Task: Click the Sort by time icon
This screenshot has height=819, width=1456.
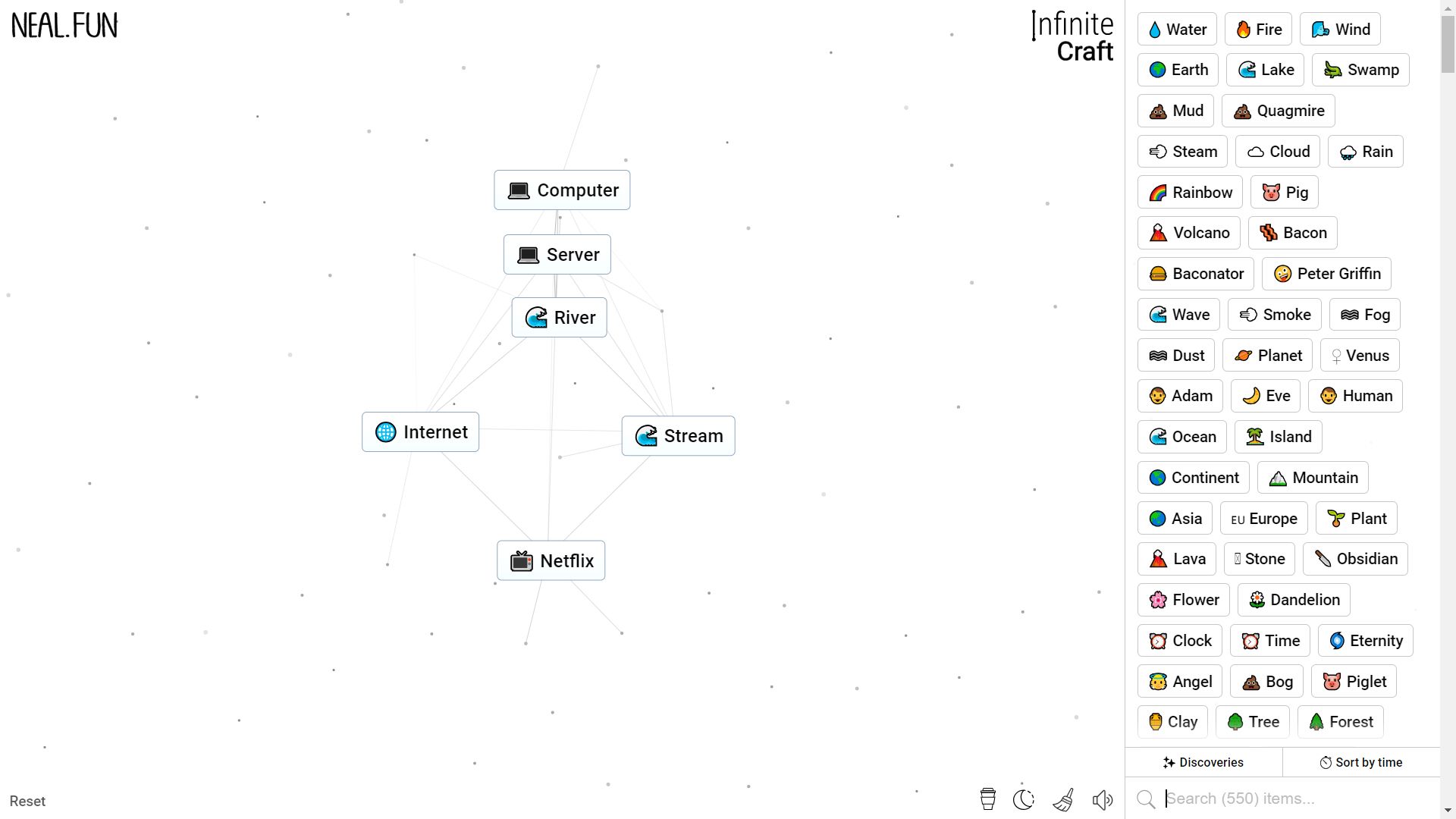Action: click(x=1326, y=763)
